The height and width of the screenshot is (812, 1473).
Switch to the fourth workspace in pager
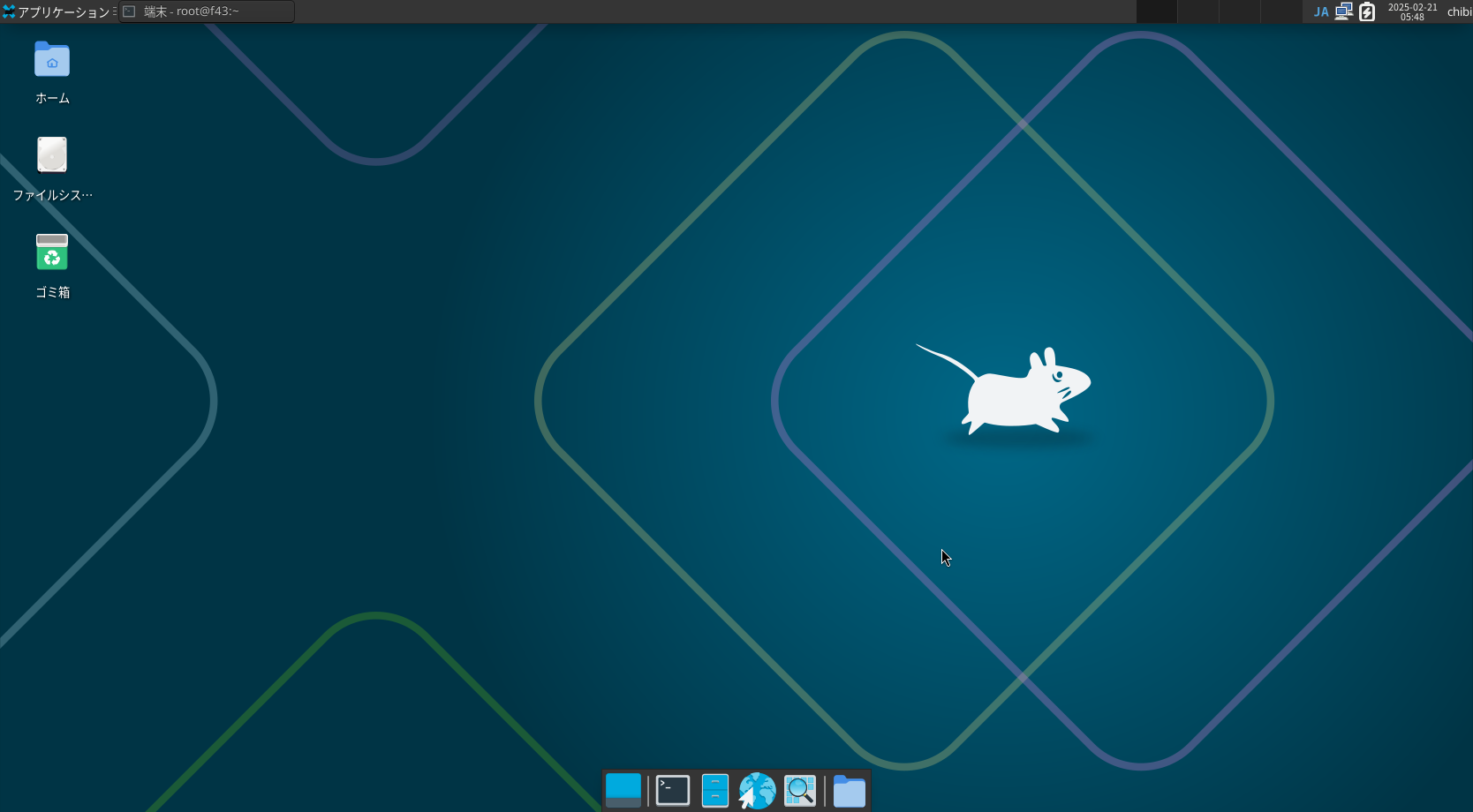tap(1280, 11)
